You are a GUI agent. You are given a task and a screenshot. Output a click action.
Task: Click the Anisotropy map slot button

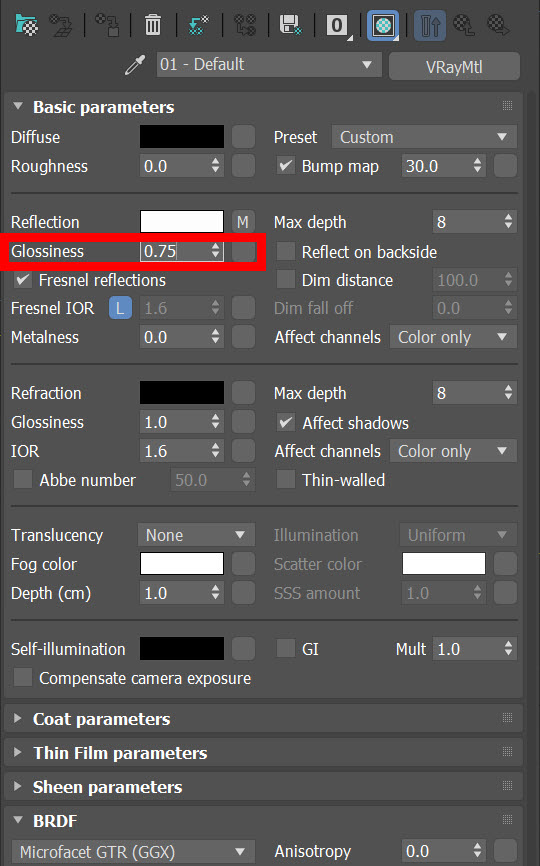[505, 851]
